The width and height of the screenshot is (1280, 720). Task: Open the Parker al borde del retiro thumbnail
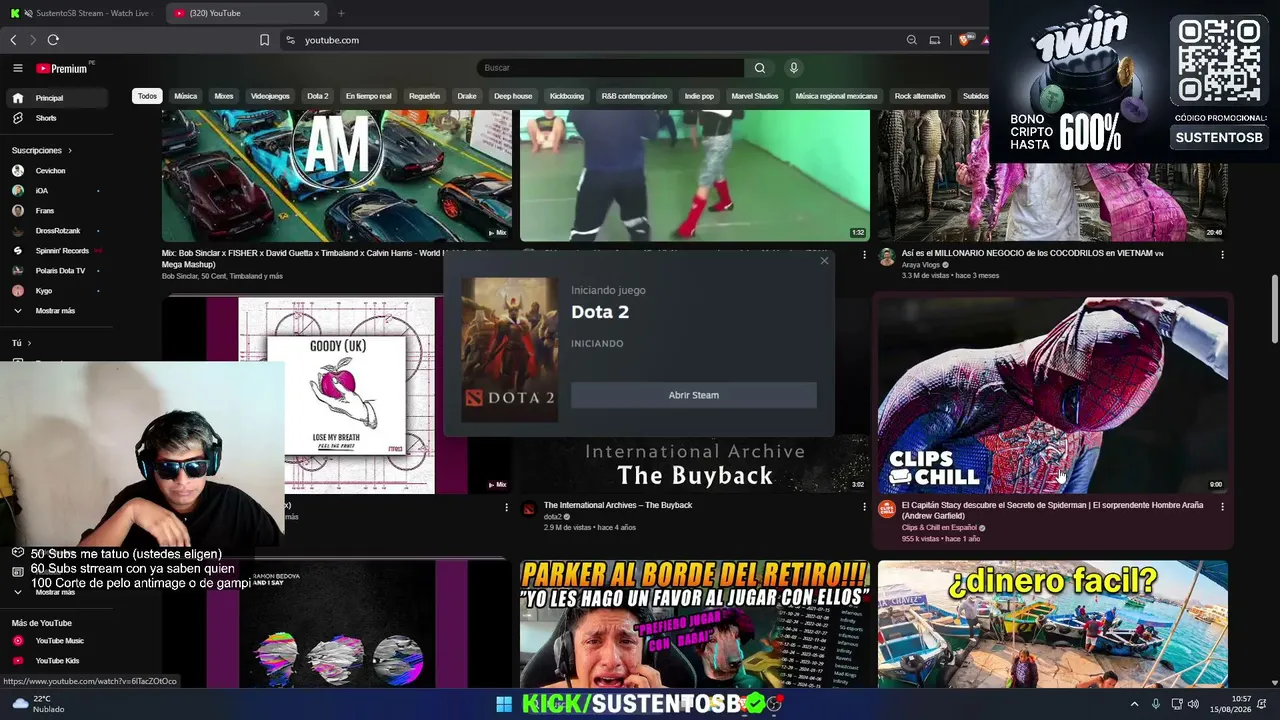[694, 624]
